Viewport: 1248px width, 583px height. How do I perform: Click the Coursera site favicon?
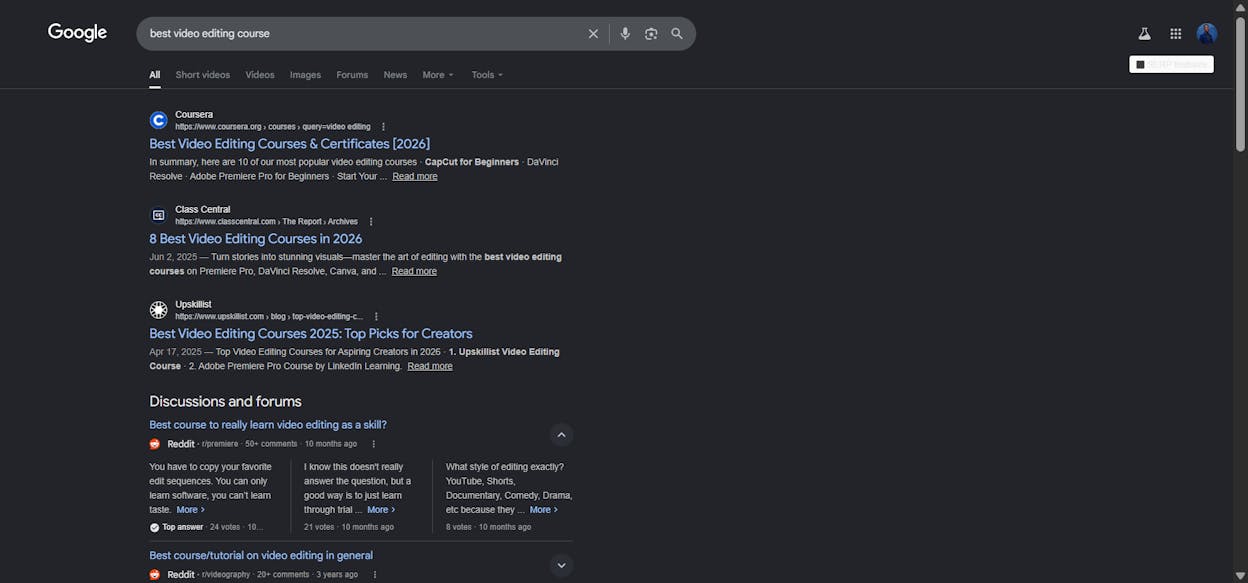tap(158, 120)
